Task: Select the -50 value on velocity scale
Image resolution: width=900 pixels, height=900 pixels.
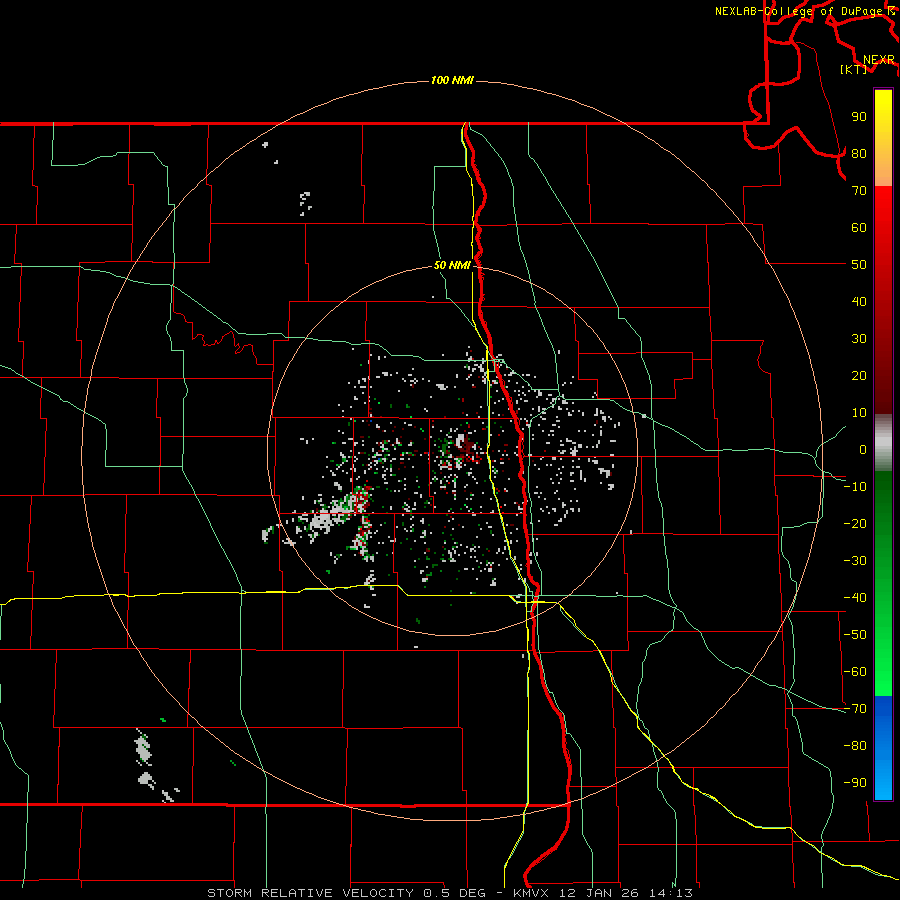Action: click(855, 635)
